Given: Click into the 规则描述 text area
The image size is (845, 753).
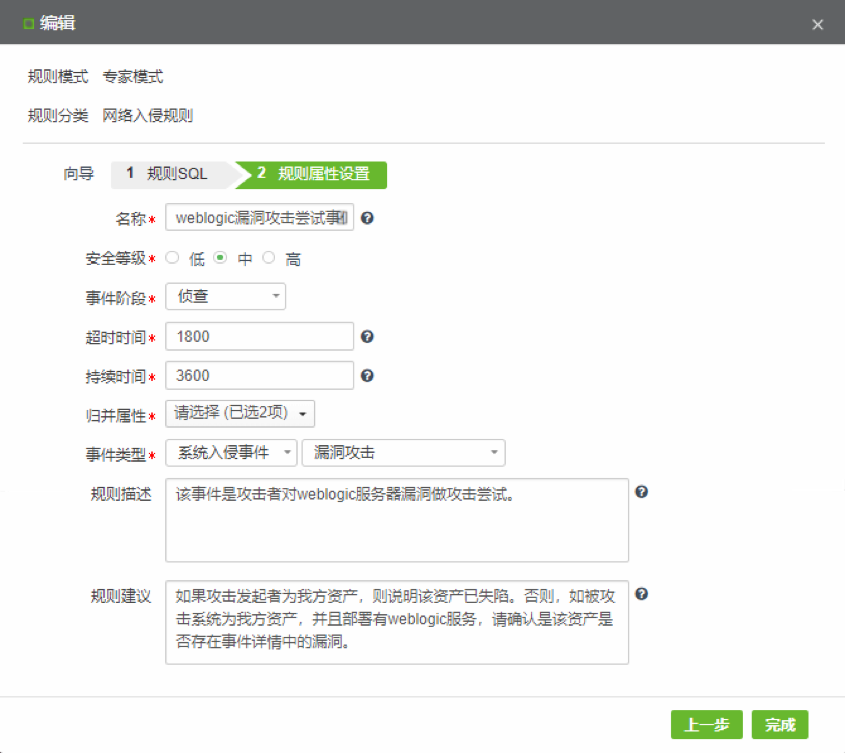Looking at the screenshot, I should pos(396,520).
